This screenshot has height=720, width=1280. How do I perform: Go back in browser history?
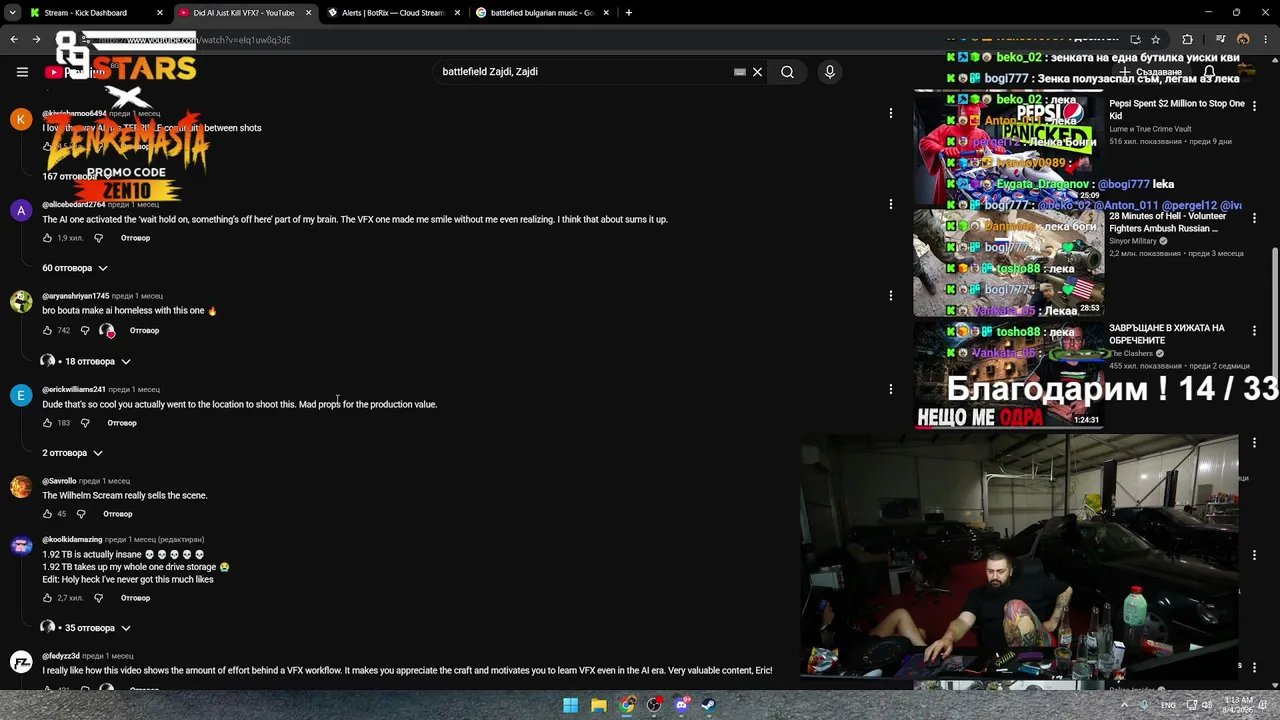(14, 40)
